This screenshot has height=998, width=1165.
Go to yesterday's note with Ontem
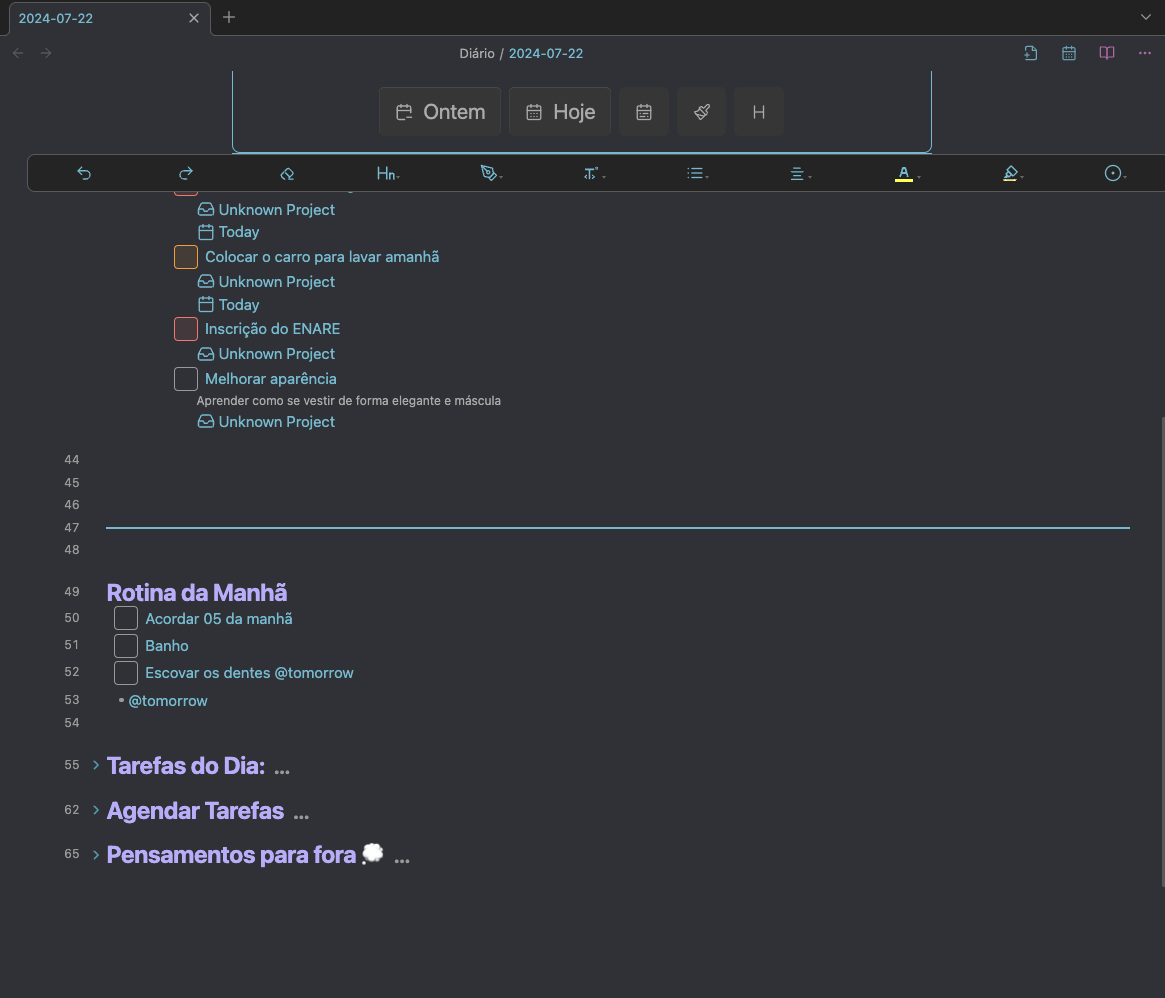(x=440, y=111)
